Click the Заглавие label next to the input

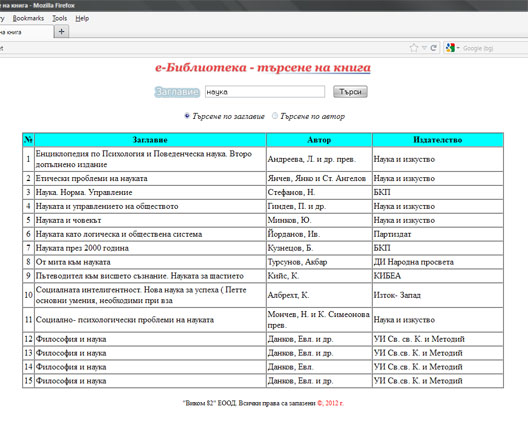click(177, 92)
